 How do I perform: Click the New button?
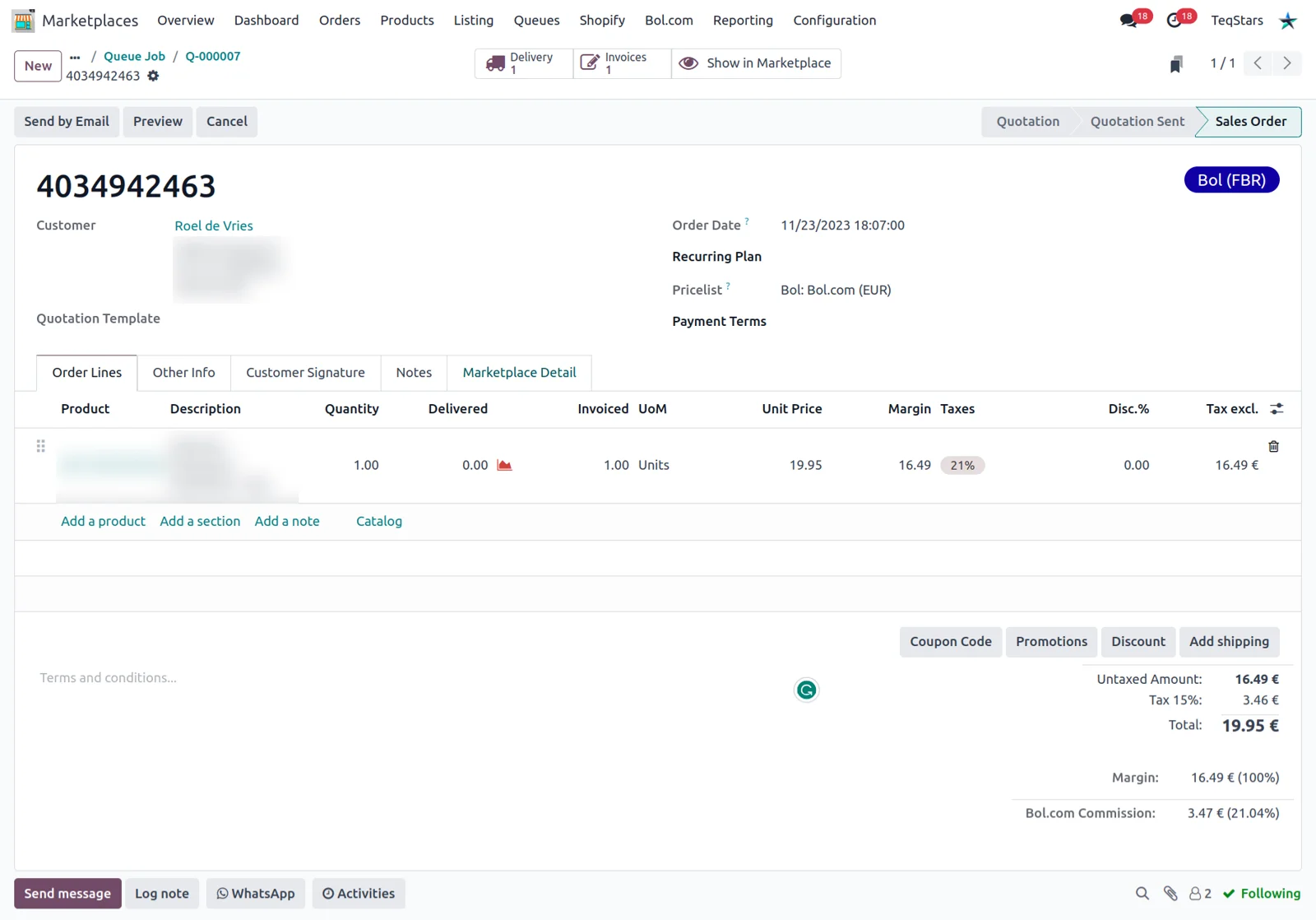(x=38, y=67)
